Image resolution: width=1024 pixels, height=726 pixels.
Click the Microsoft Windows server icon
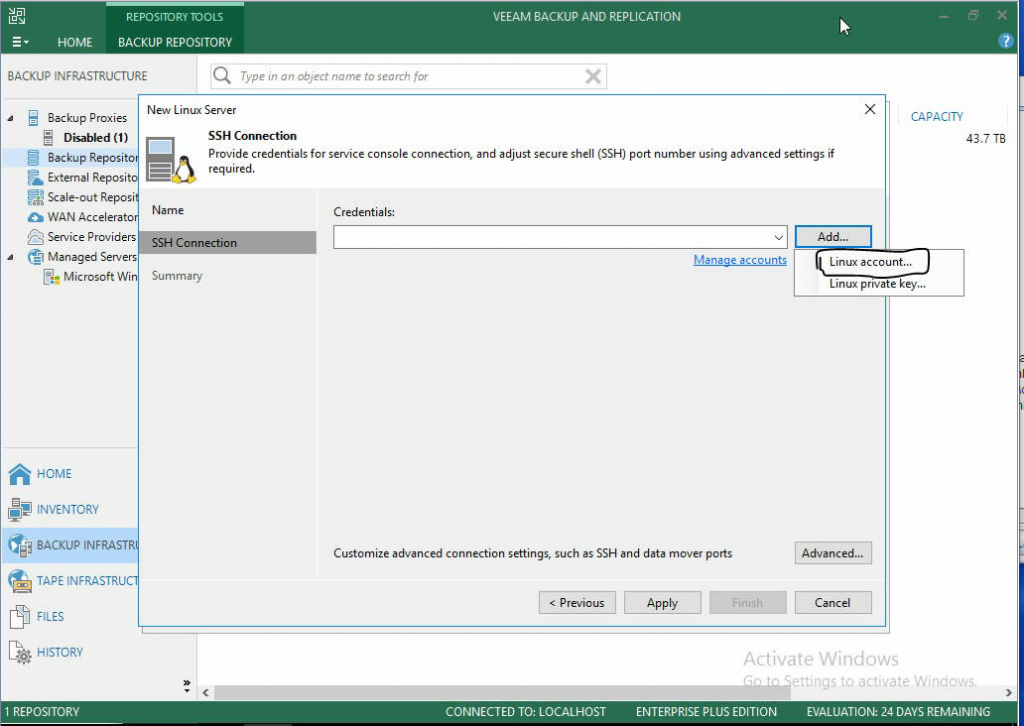51,277
